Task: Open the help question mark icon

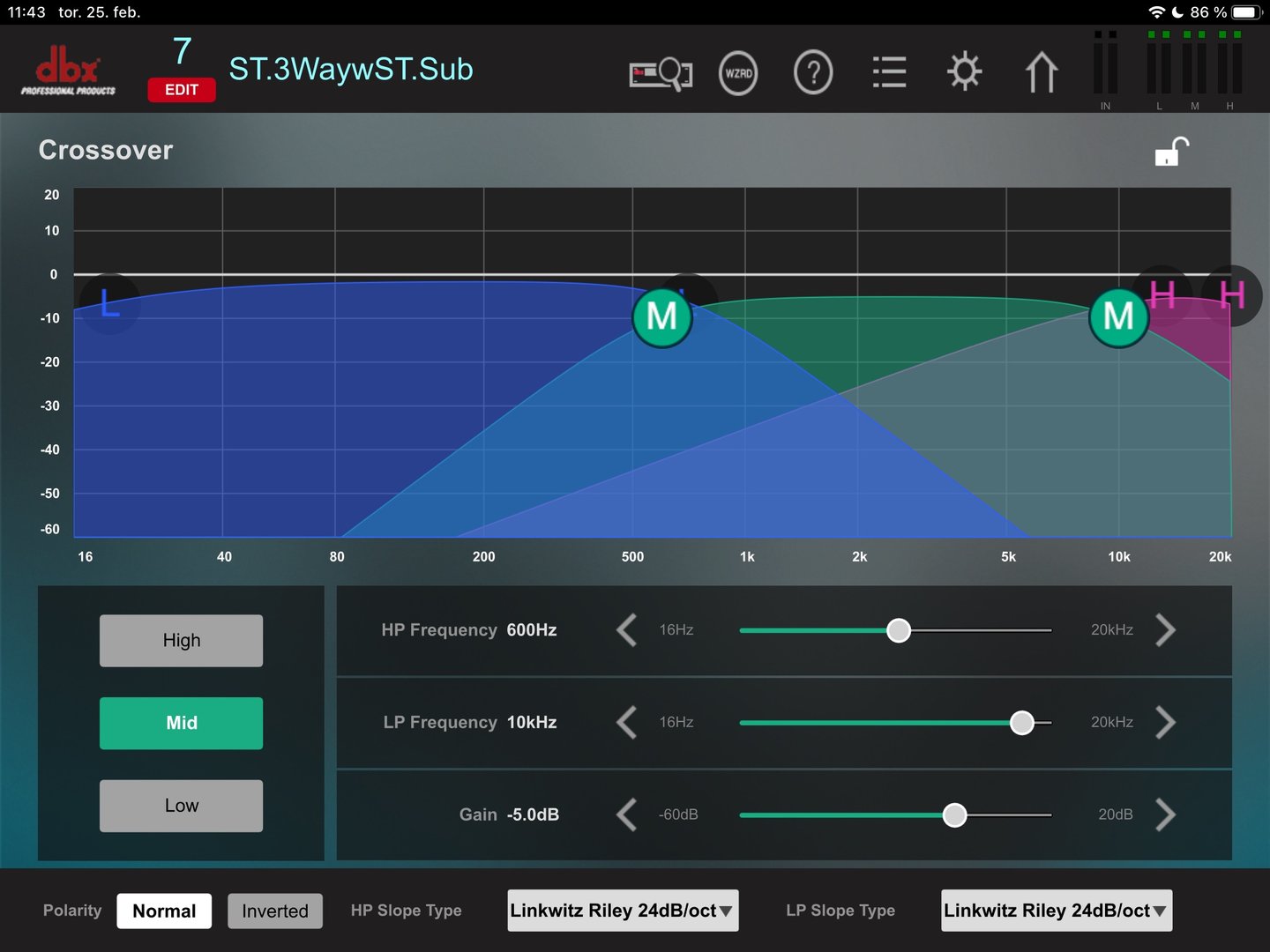Action: pos(813,73)
